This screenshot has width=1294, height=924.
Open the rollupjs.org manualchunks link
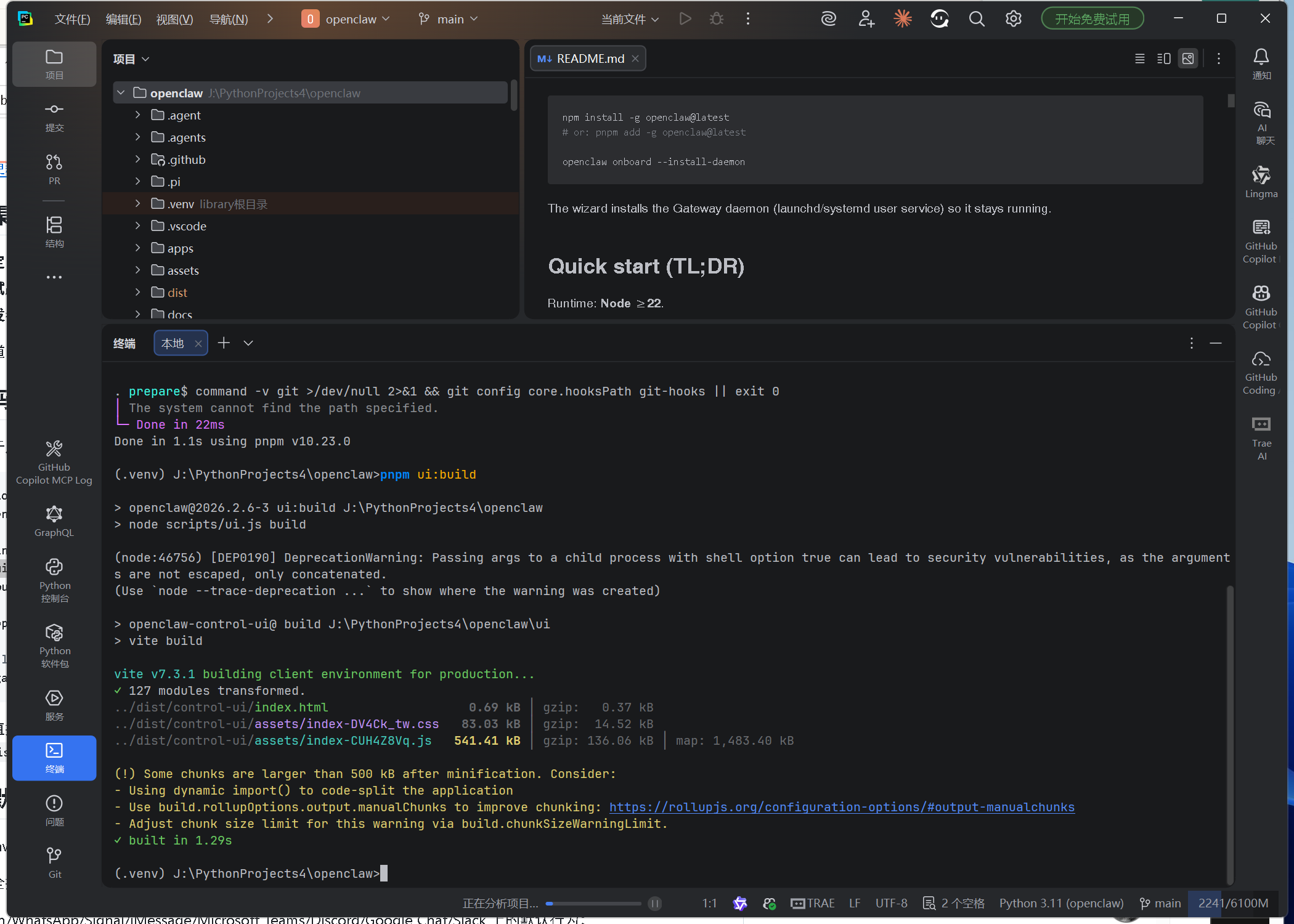pos(841,807)
